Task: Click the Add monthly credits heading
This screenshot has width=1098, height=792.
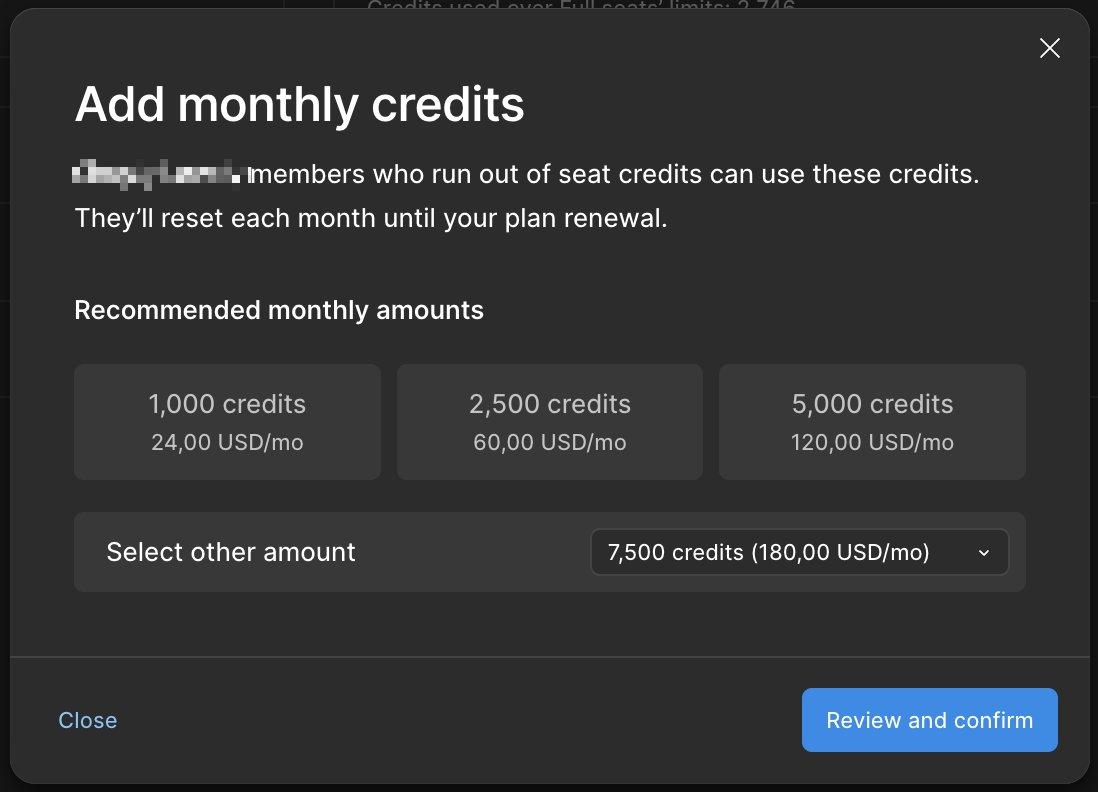Action: tap(300, 104)
